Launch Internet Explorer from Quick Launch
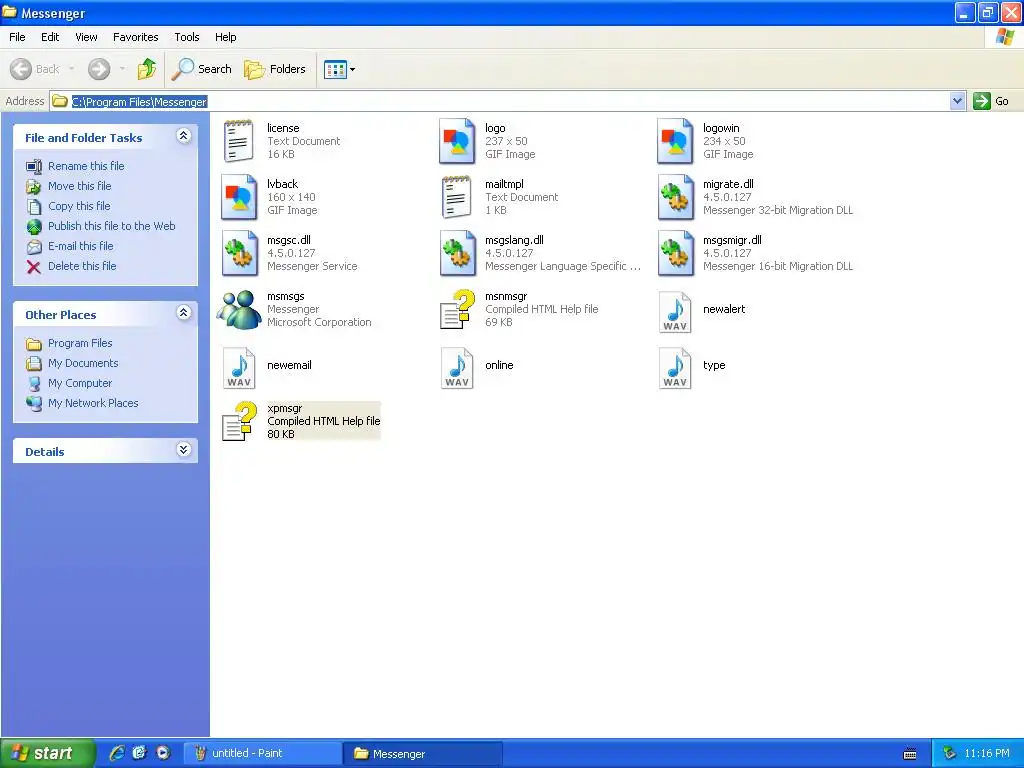This screenshot has height=768, width=1024. click(x=117, y=753)
